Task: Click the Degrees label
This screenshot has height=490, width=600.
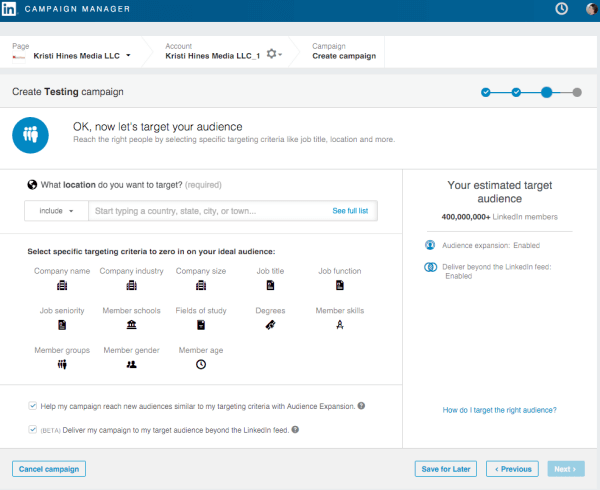Action: coord(271,311)
